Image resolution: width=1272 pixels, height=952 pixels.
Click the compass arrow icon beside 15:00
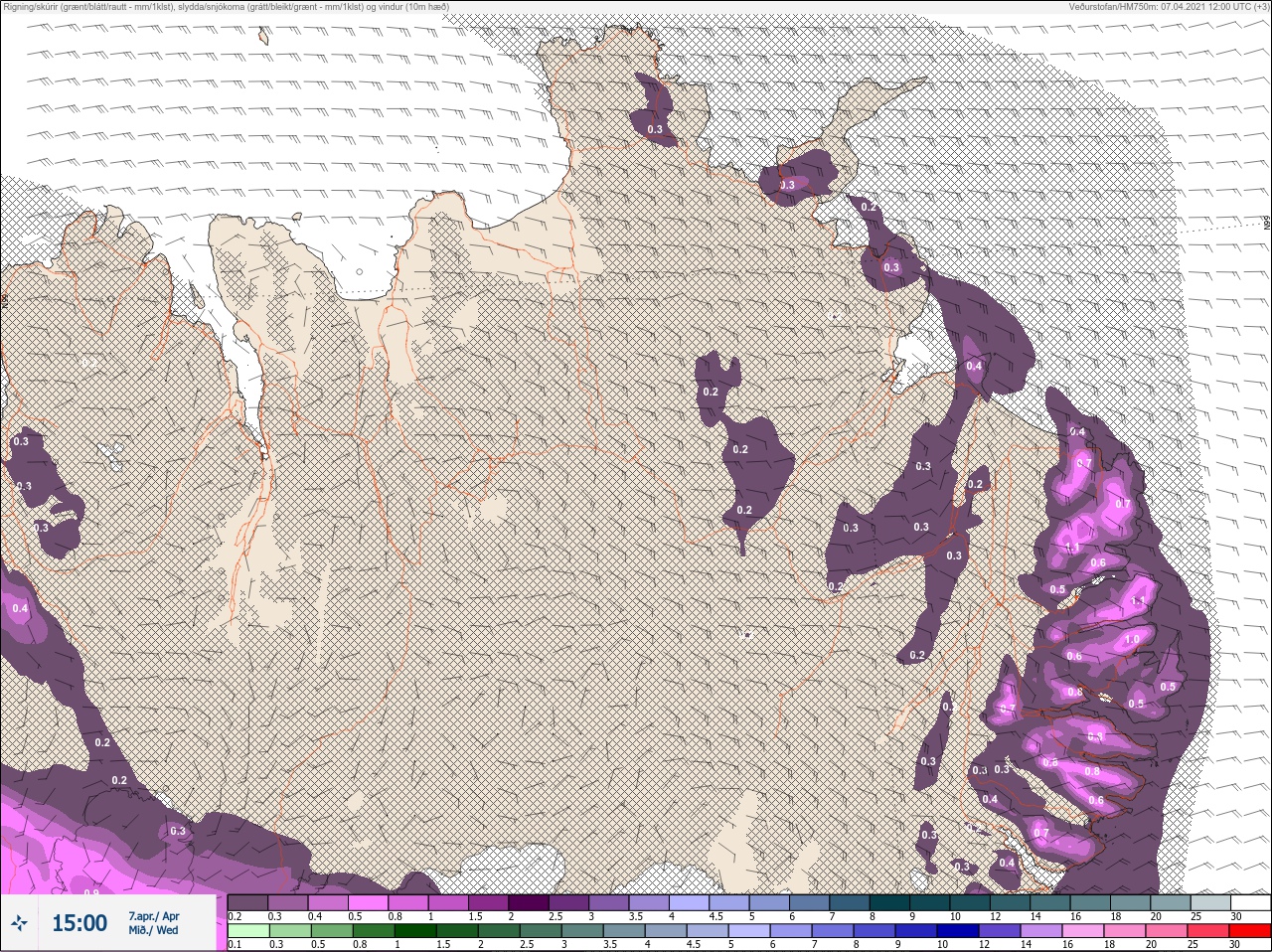[x=18, y=923]
